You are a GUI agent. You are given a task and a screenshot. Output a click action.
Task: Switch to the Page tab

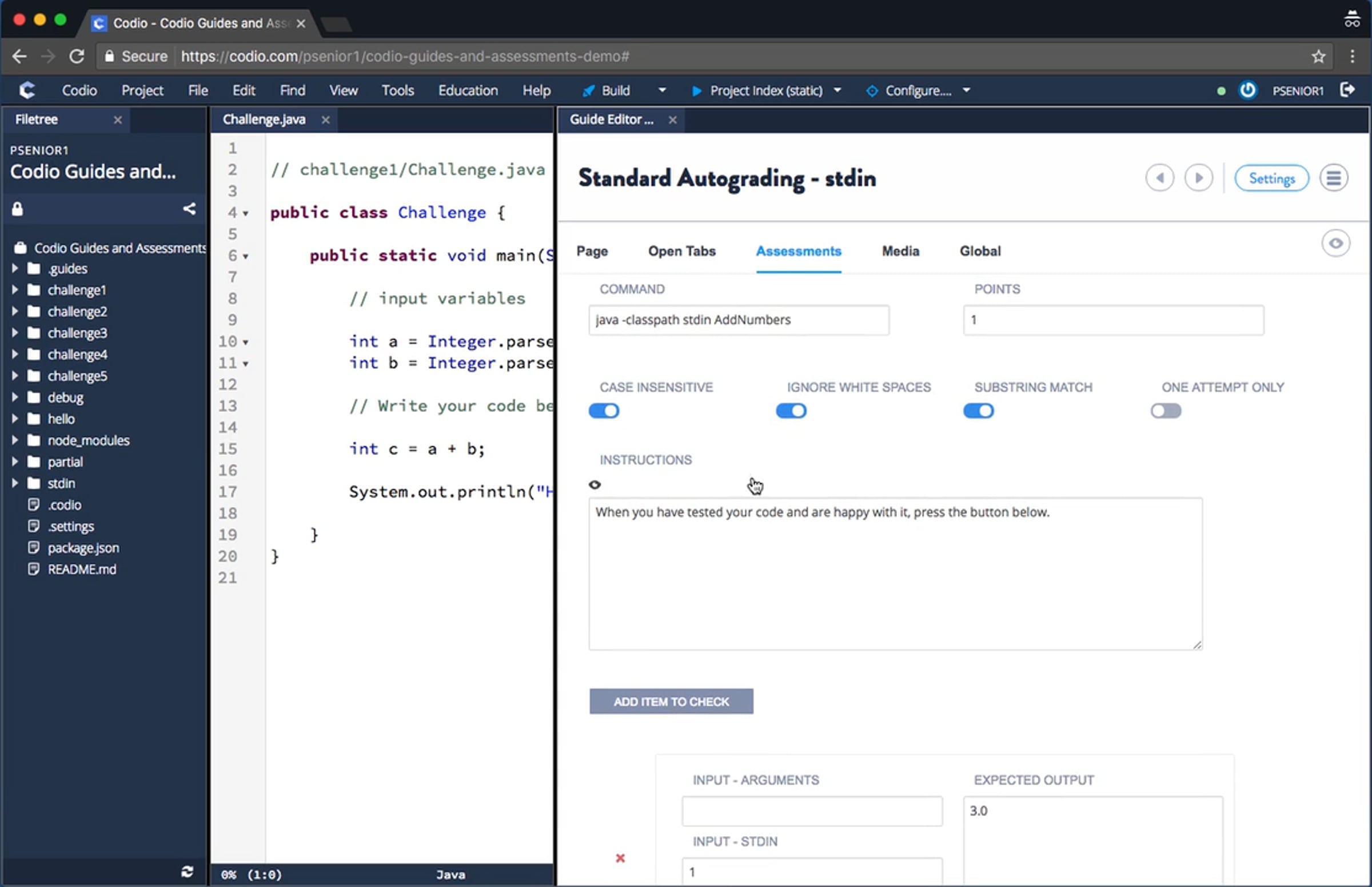(x=591, y=251)
